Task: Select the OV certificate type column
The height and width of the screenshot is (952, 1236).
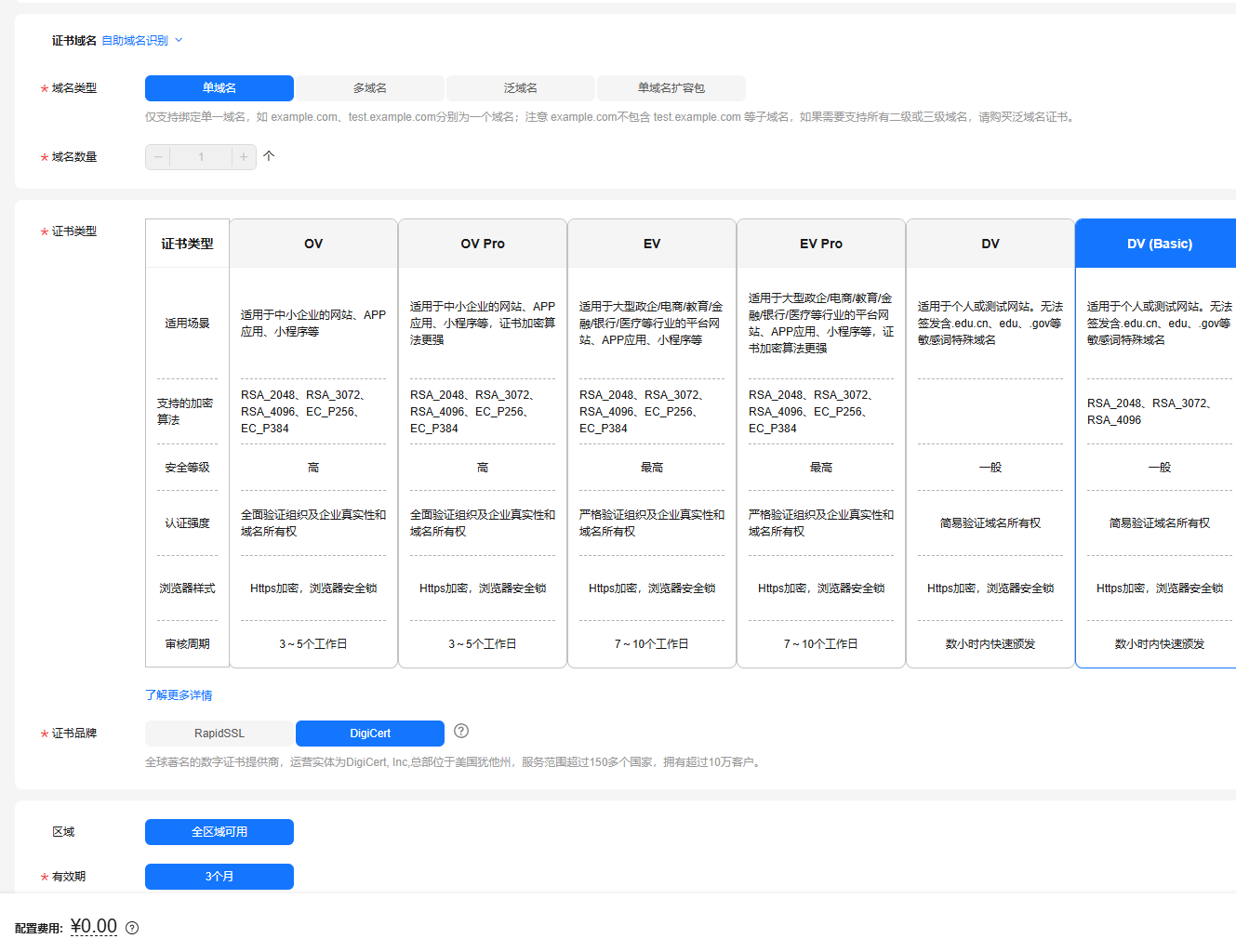Action: click(313, 244)
